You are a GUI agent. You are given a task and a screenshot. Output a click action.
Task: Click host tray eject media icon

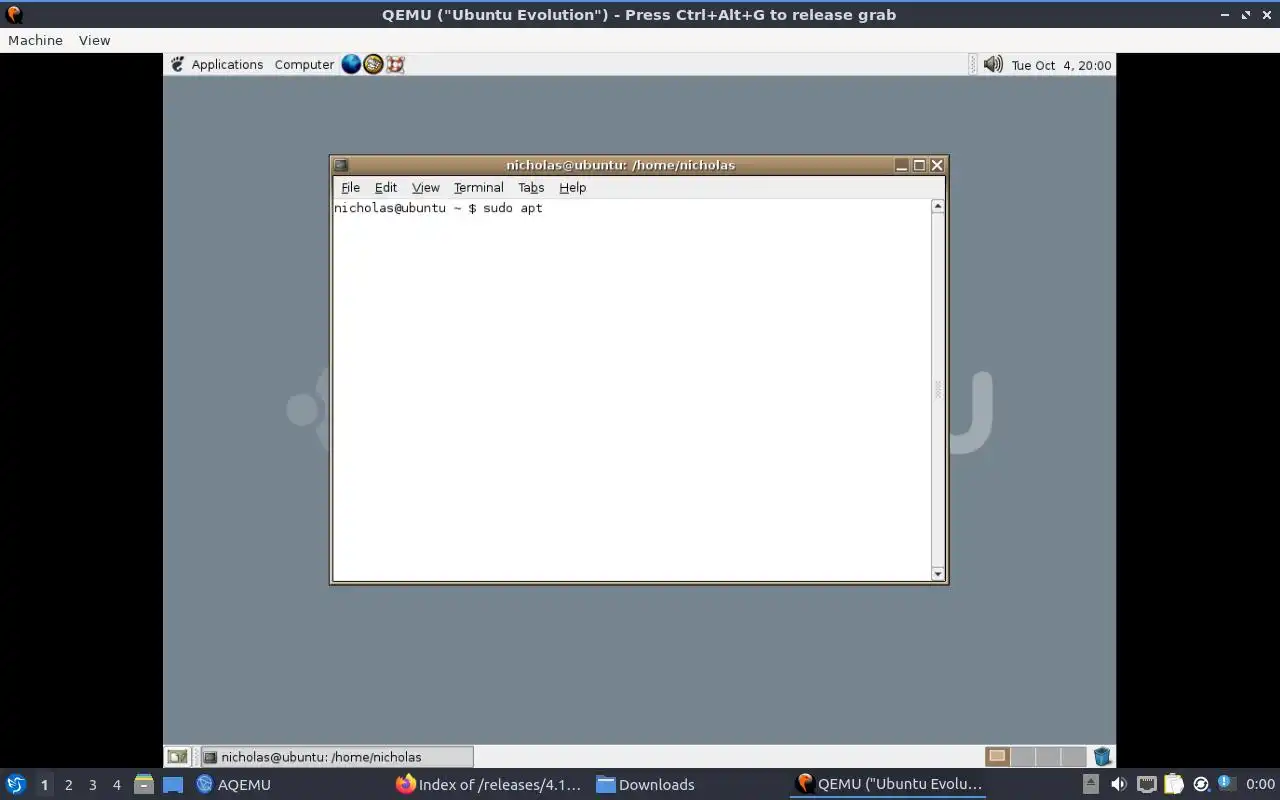tap(1091, 784)
